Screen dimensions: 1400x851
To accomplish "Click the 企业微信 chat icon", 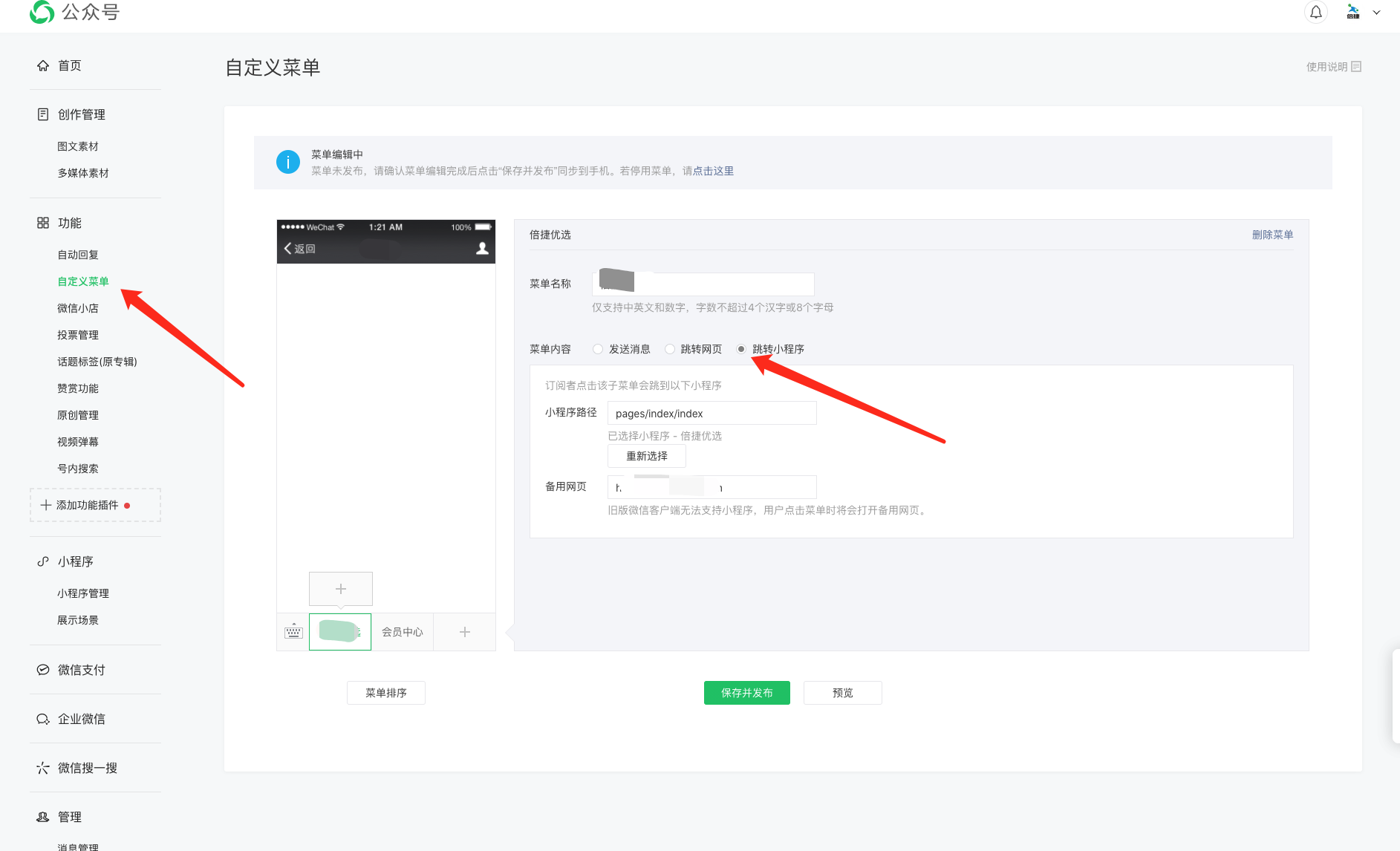I will (x=43, y=719).
